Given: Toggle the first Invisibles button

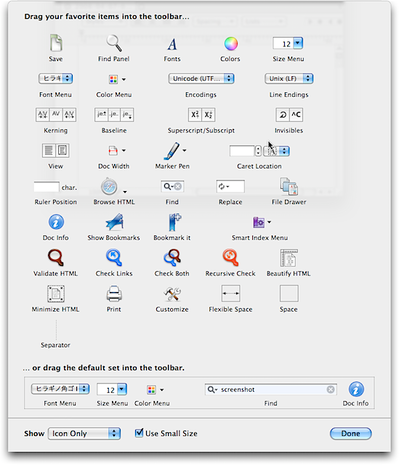Looking at the screenshot, I should (283, 115).
